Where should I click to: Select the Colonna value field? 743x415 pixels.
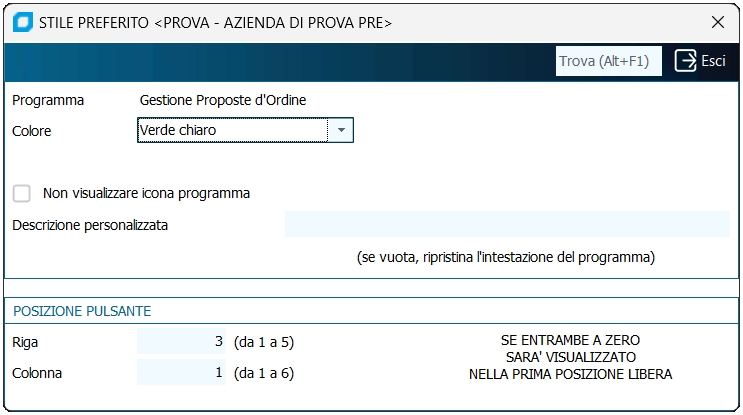[182, 373]
